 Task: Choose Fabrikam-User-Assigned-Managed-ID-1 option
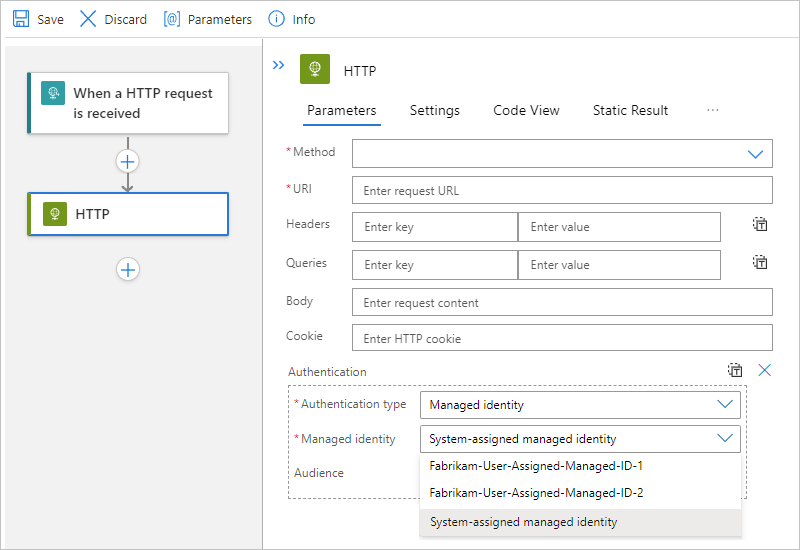click(536, 466)
